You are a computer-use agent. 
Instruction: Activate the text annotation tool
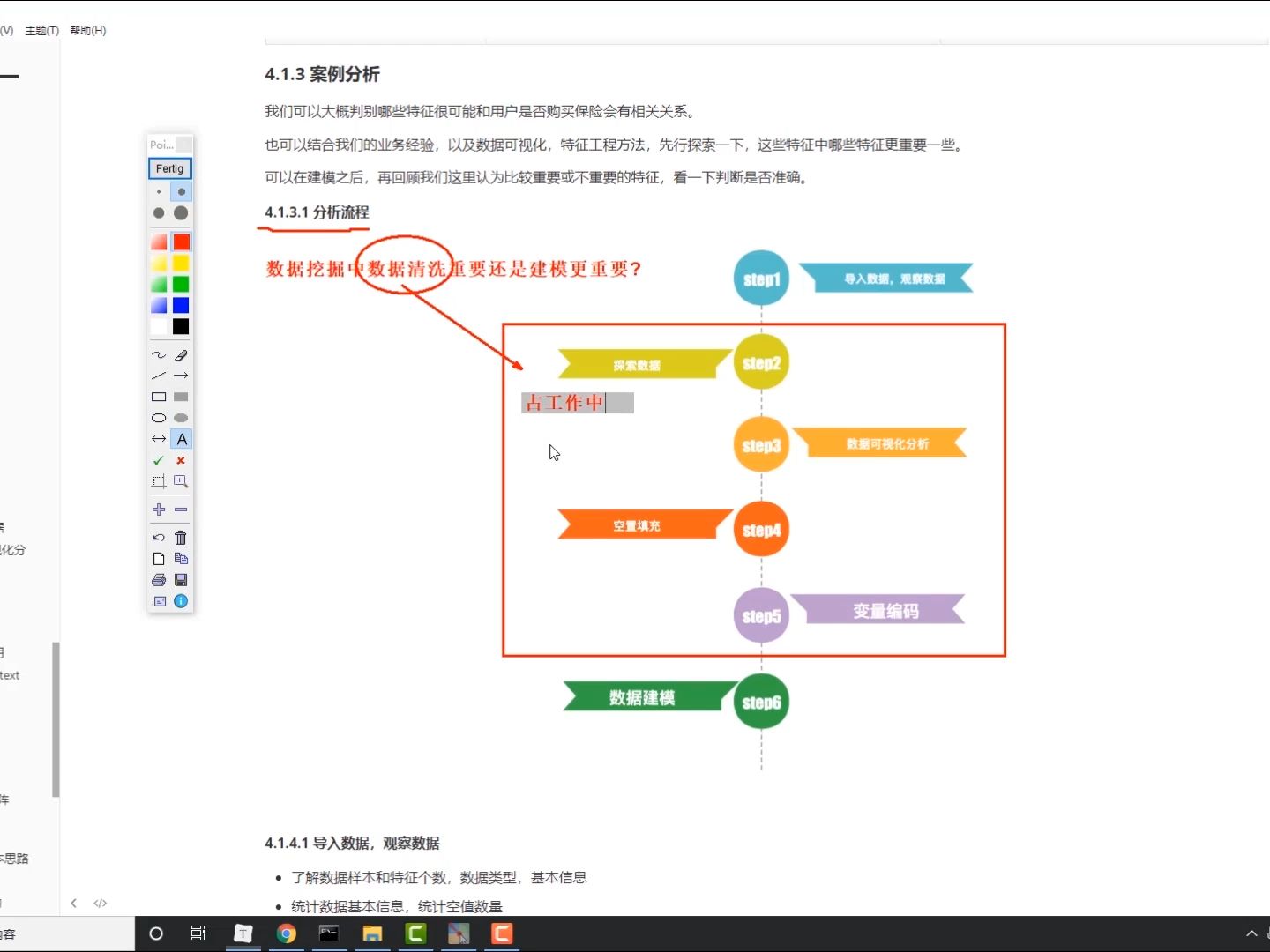point(181,439)
